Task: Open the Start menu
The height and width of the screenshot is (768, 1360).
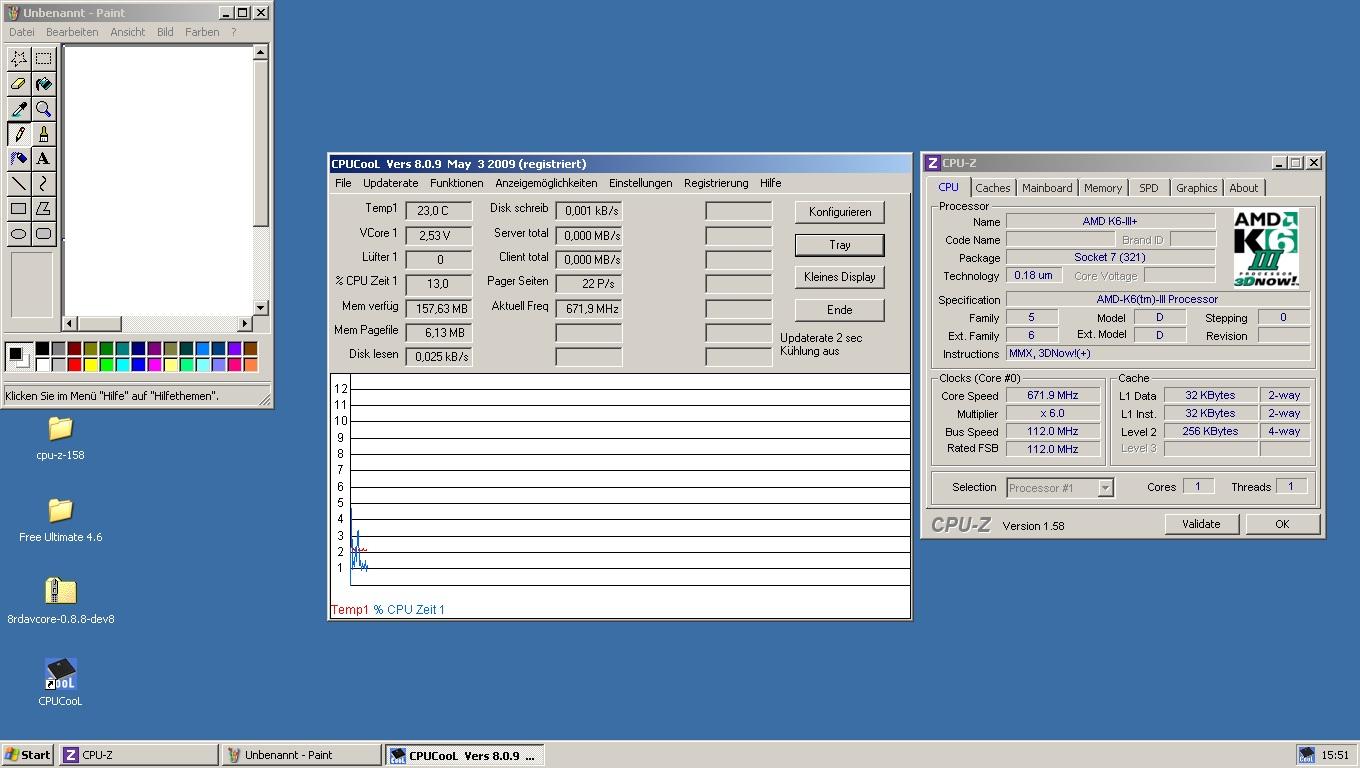Action: coord(28,755)
